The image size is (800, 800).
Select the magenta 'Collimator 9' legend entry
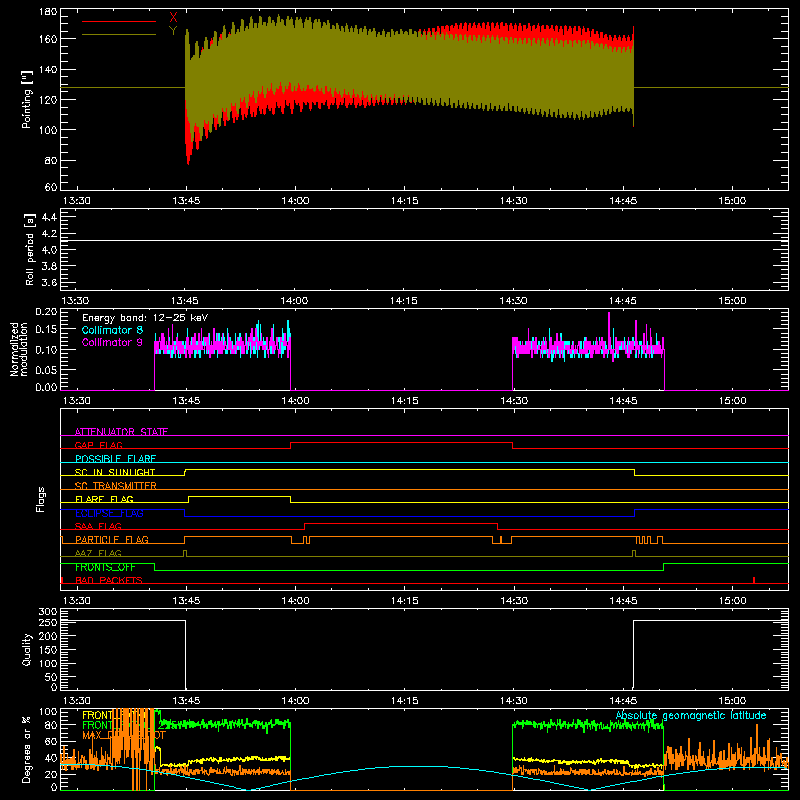point(112,342)
